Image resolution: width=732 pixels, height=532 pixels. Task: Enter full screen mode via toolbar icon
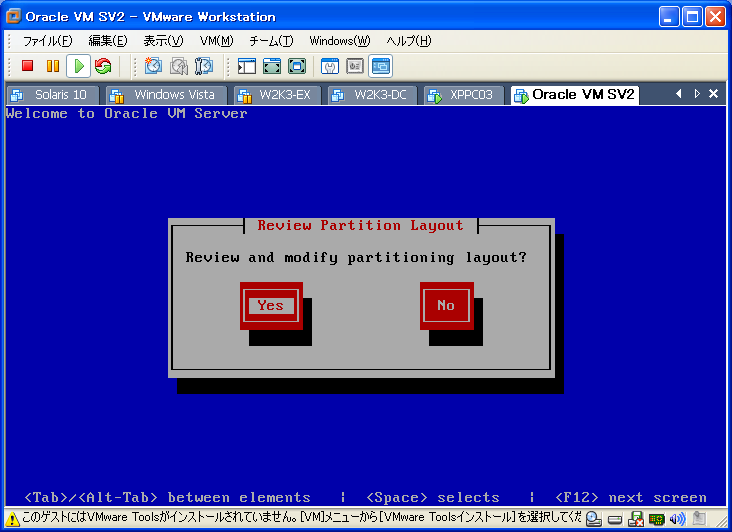click(297, 66)
